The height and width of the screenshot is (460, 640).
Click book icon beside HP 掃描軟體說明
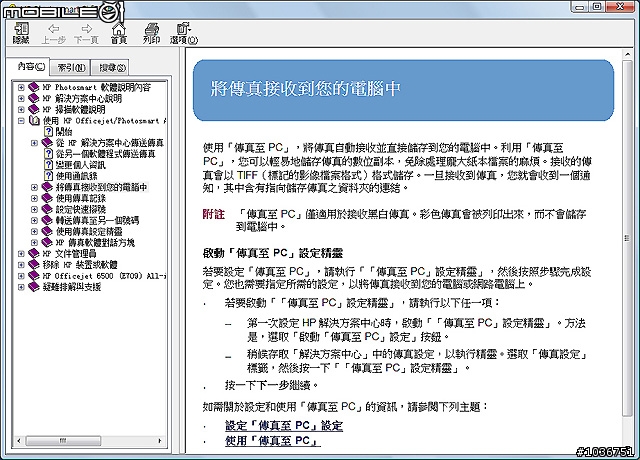tap(34, 109)
